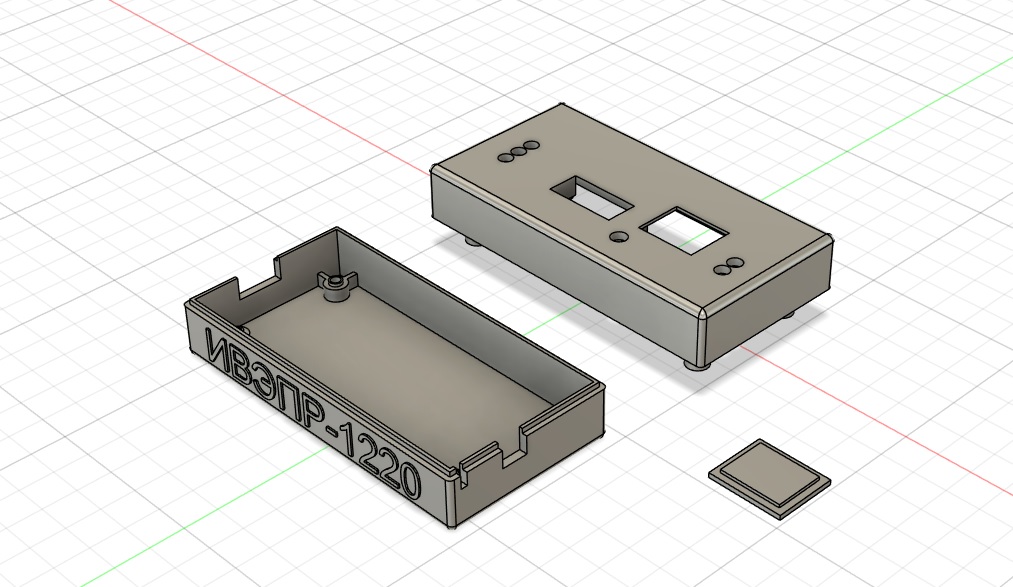Click the middle hole of the three-hole group
Viewport: 1013px width, 587px height.
point(519,152)
